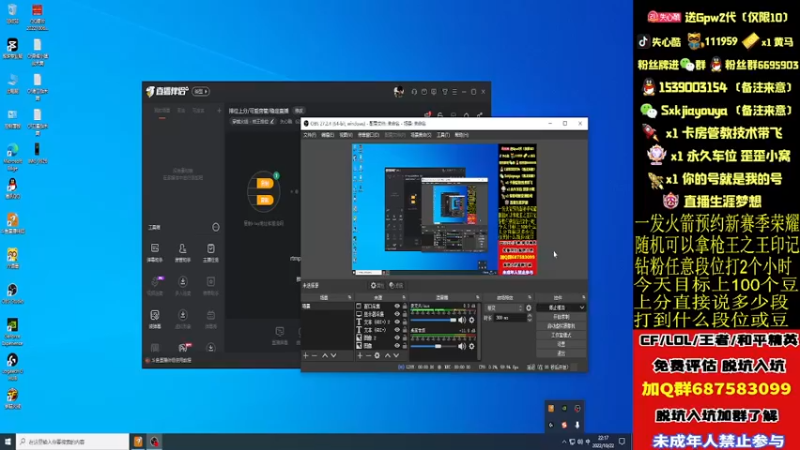Expand the stop streaming button dropdown arrow
Image resolution: width=800 pixels, height=450 pixels.
pyautogui.click(x=582, y=308)
